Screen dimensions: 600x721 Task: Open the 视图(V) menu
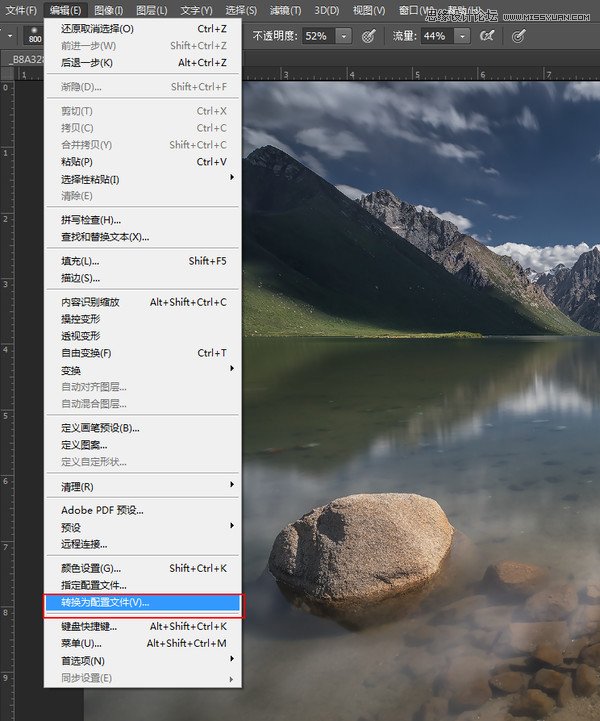[x=369, y=10]
